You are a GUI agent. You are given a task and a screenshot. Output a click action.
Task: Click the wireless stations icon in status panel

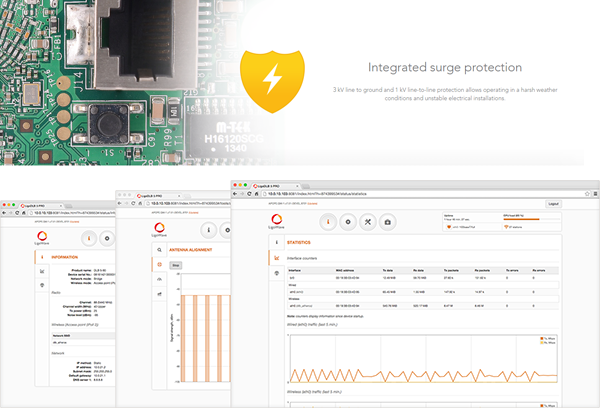506,227
